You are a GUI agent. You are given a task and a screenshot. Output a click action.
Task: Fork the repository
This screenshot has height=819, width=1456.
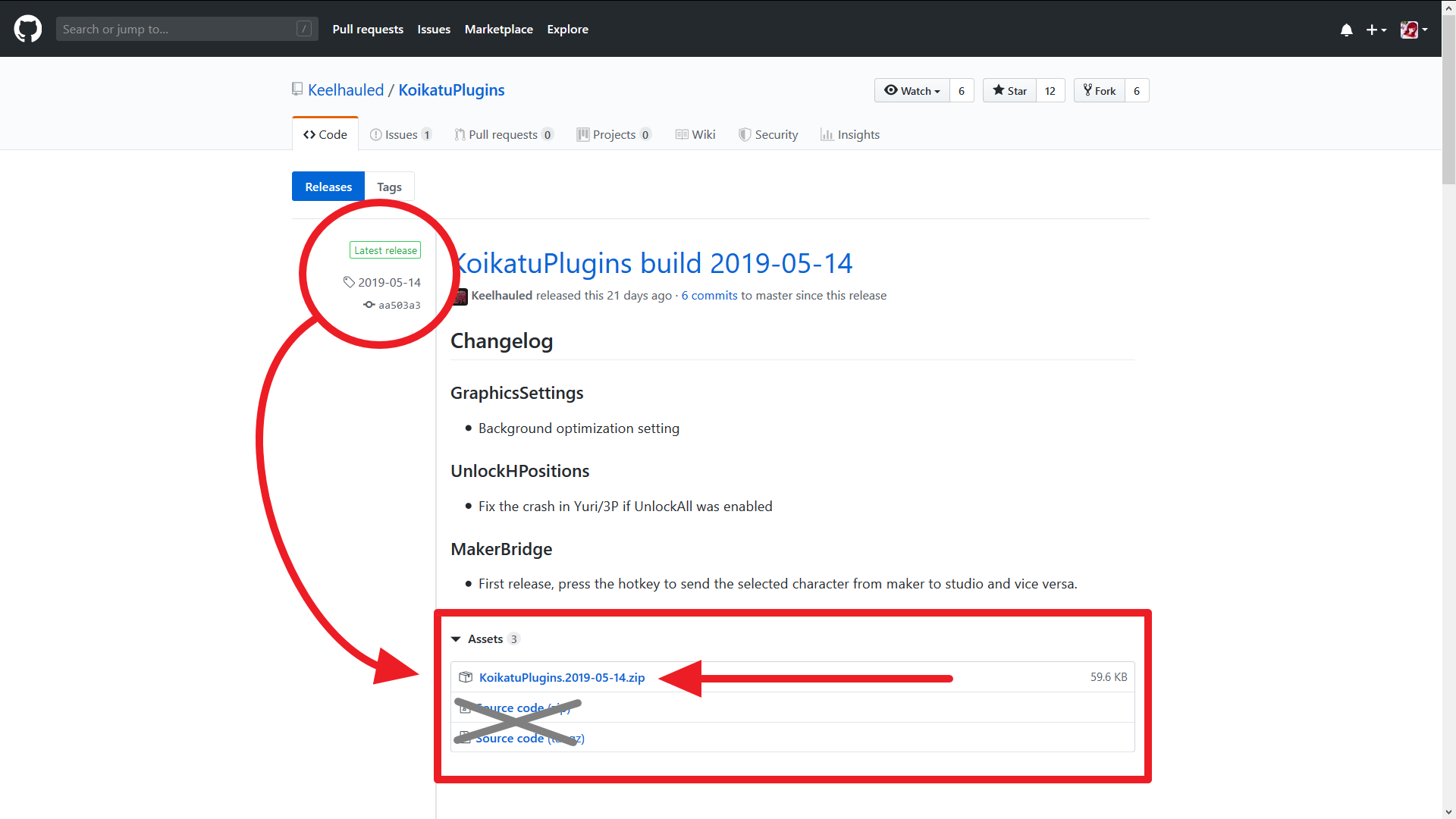1100,90
